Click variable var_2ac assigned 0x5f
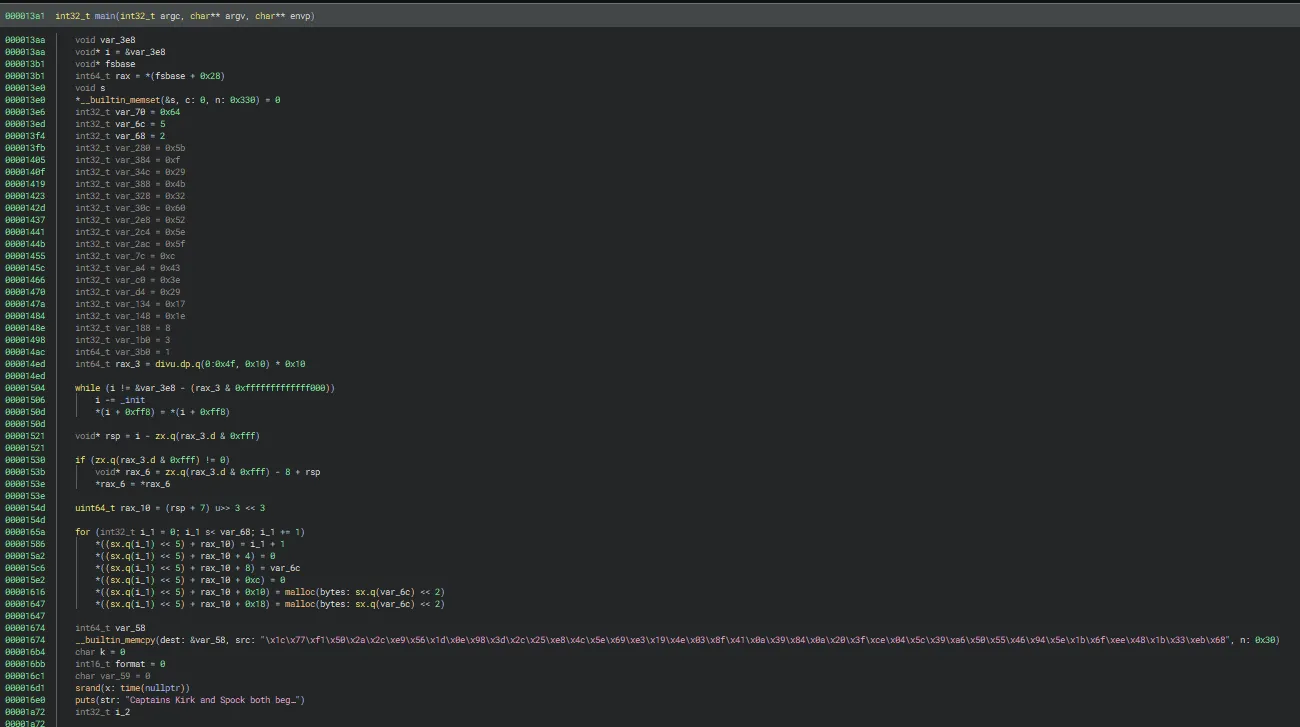 (x=130, y=244)
